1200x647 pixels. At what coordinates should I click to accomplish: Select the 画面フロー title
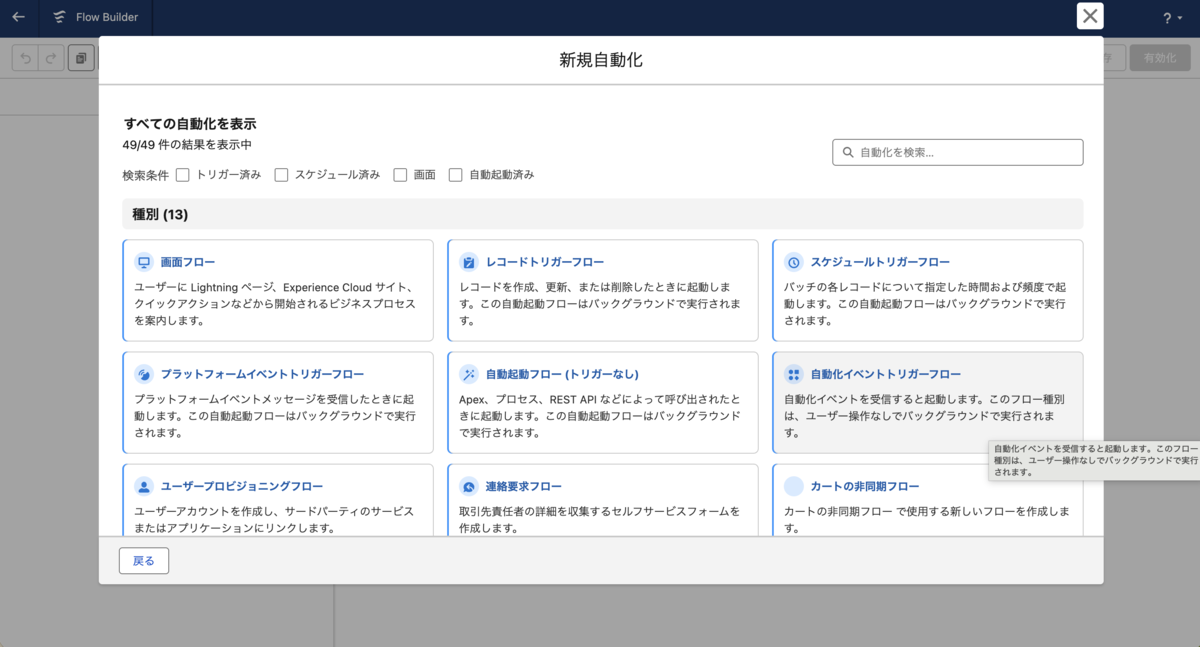188,262
